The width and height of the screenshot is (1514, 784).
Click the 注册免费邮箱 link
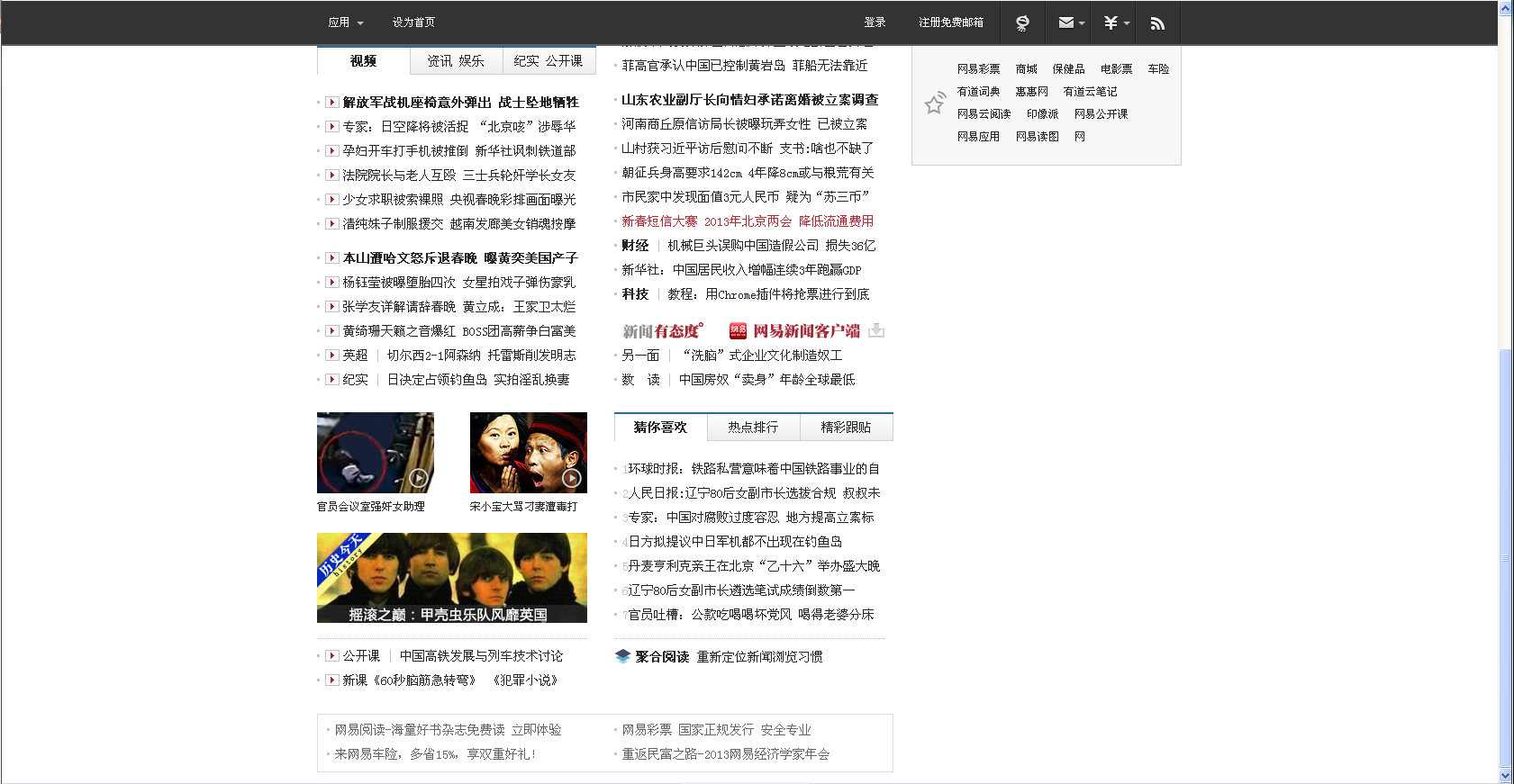pyautogui.click(x=951, y=23)
